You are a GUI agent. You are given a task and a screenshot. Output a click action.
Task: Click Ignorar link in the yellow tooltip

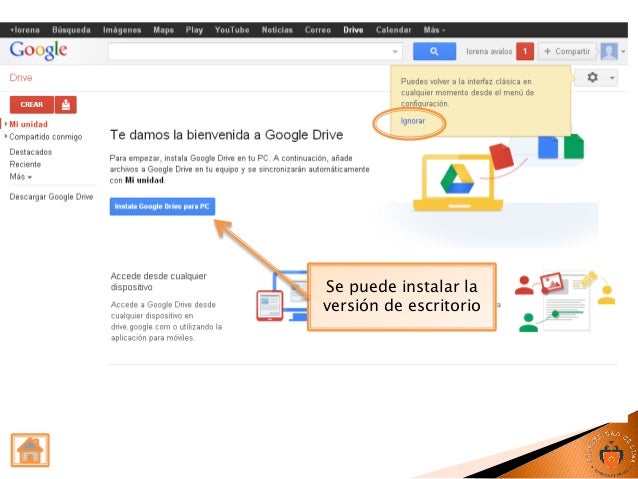[x=413, y=121]
